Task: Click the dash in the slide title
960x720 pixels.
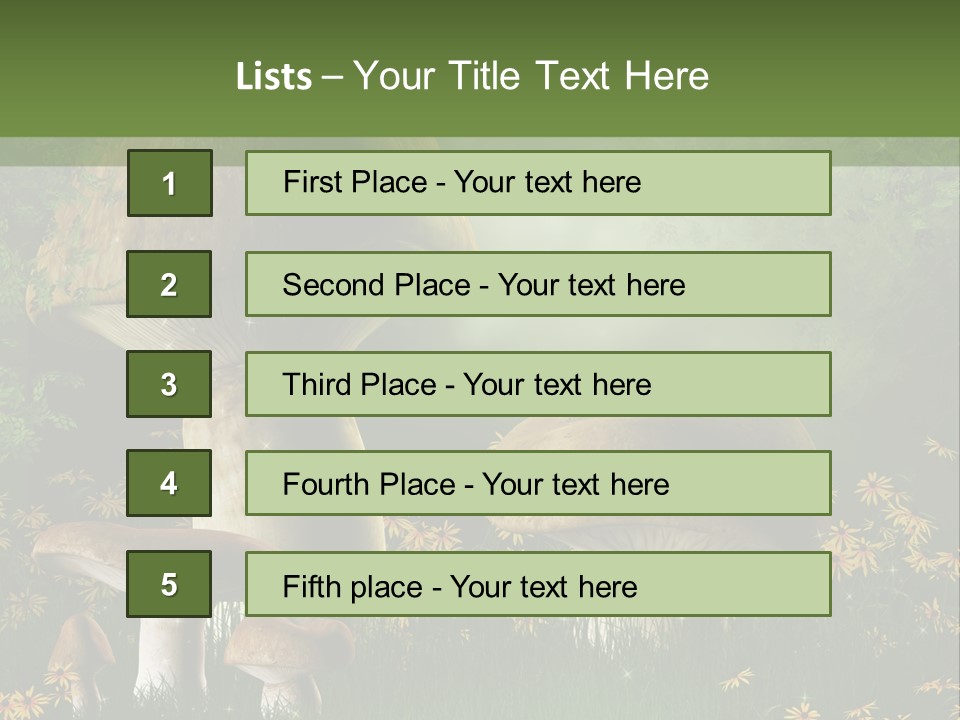Action: [x=332, y=77]
